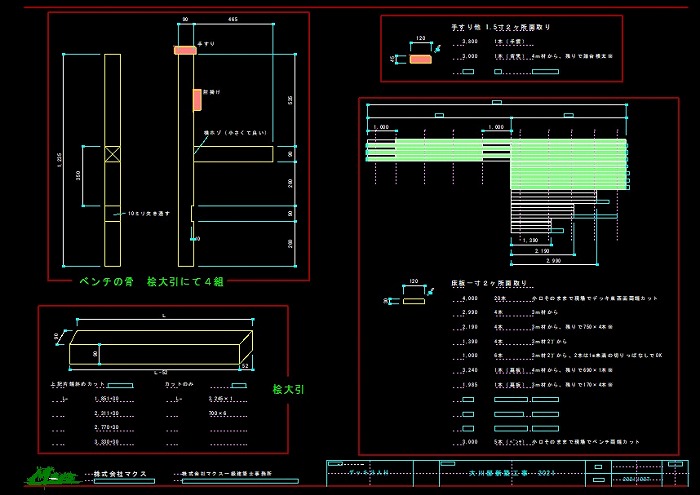
Task: Click the '大川邸新築工事' title block text
Action: tap(499, 473)
